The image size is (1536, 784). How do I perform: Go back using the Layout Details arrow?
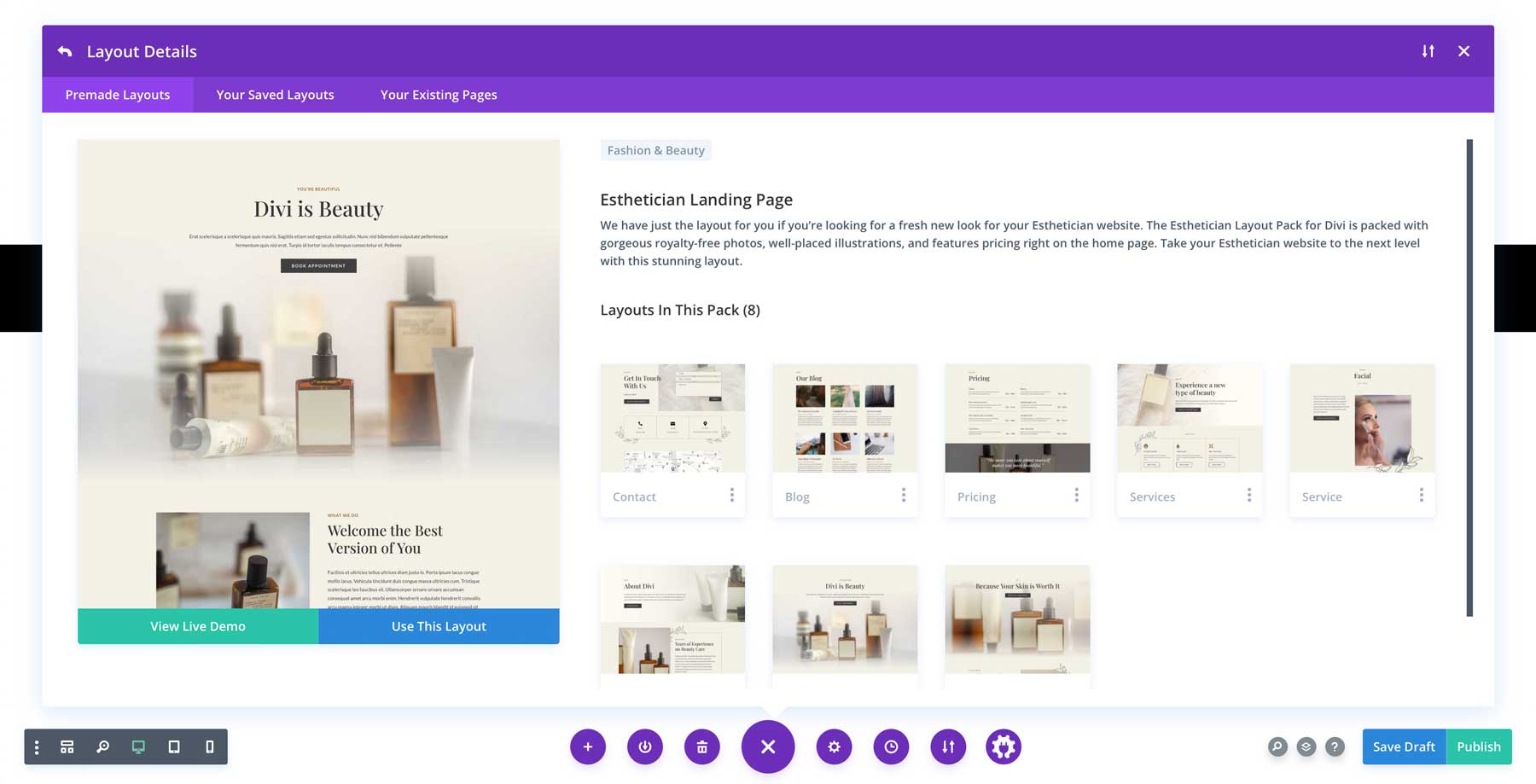coord(65,51)
